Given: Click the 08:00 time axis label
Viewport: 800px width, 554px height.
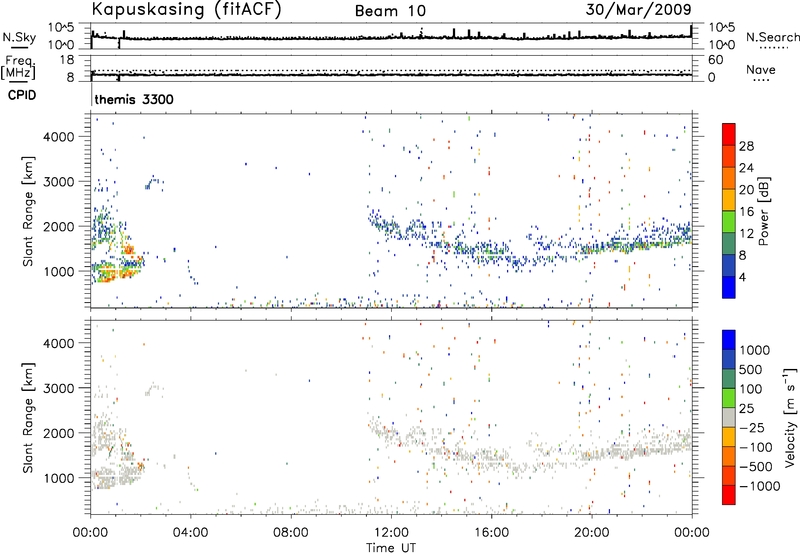Looking at the screenshot, I should [291, 533].
